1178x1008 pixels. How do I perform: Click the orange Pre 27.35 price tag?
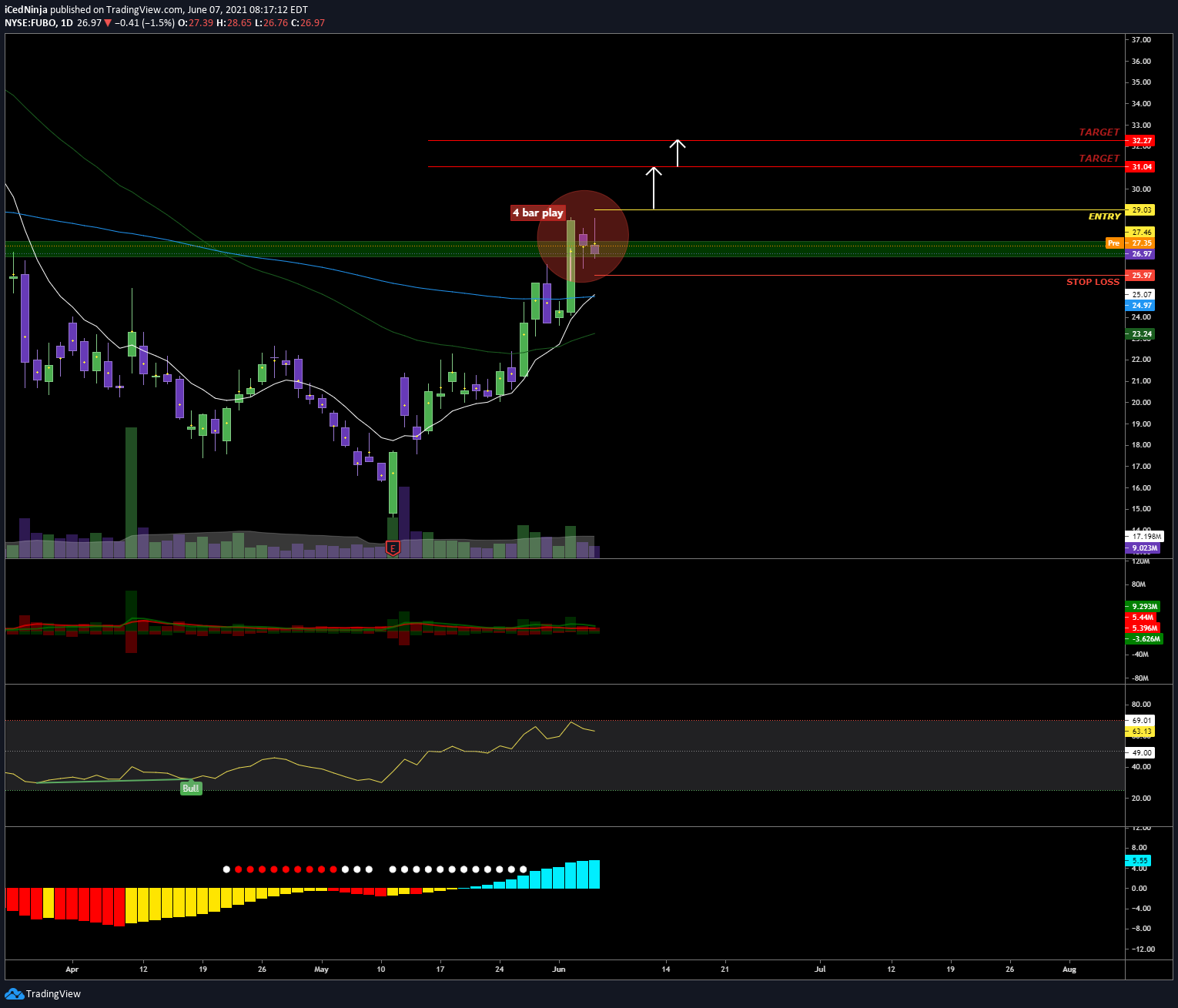coord(1130,243)
